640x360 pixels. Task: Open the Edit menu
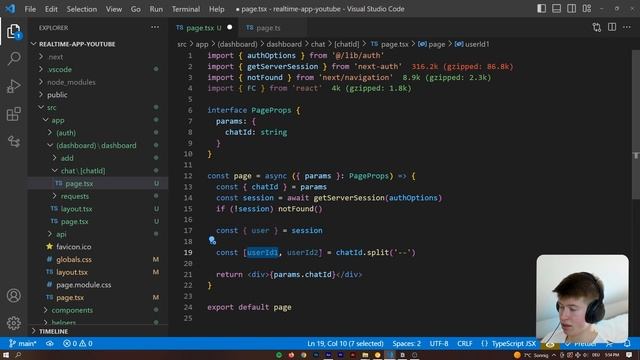click(x=51, y=9)
